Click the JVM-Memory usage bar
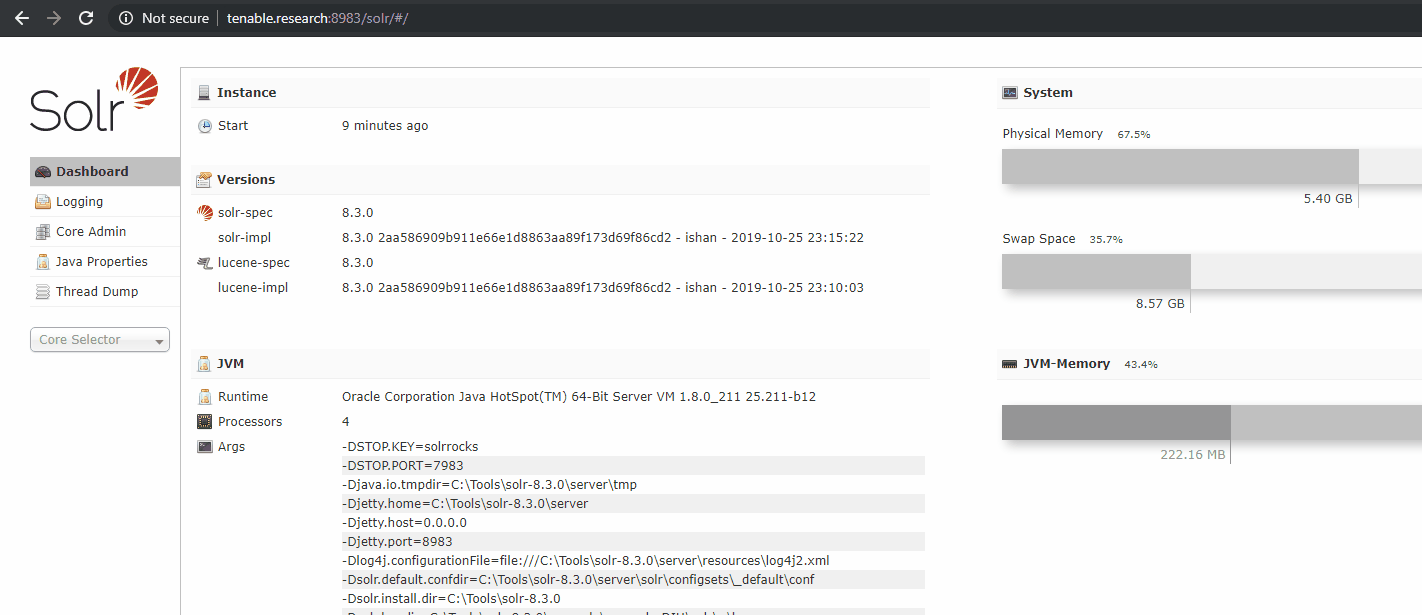This screenshot has width=1422, height=615. (1116, 422)
